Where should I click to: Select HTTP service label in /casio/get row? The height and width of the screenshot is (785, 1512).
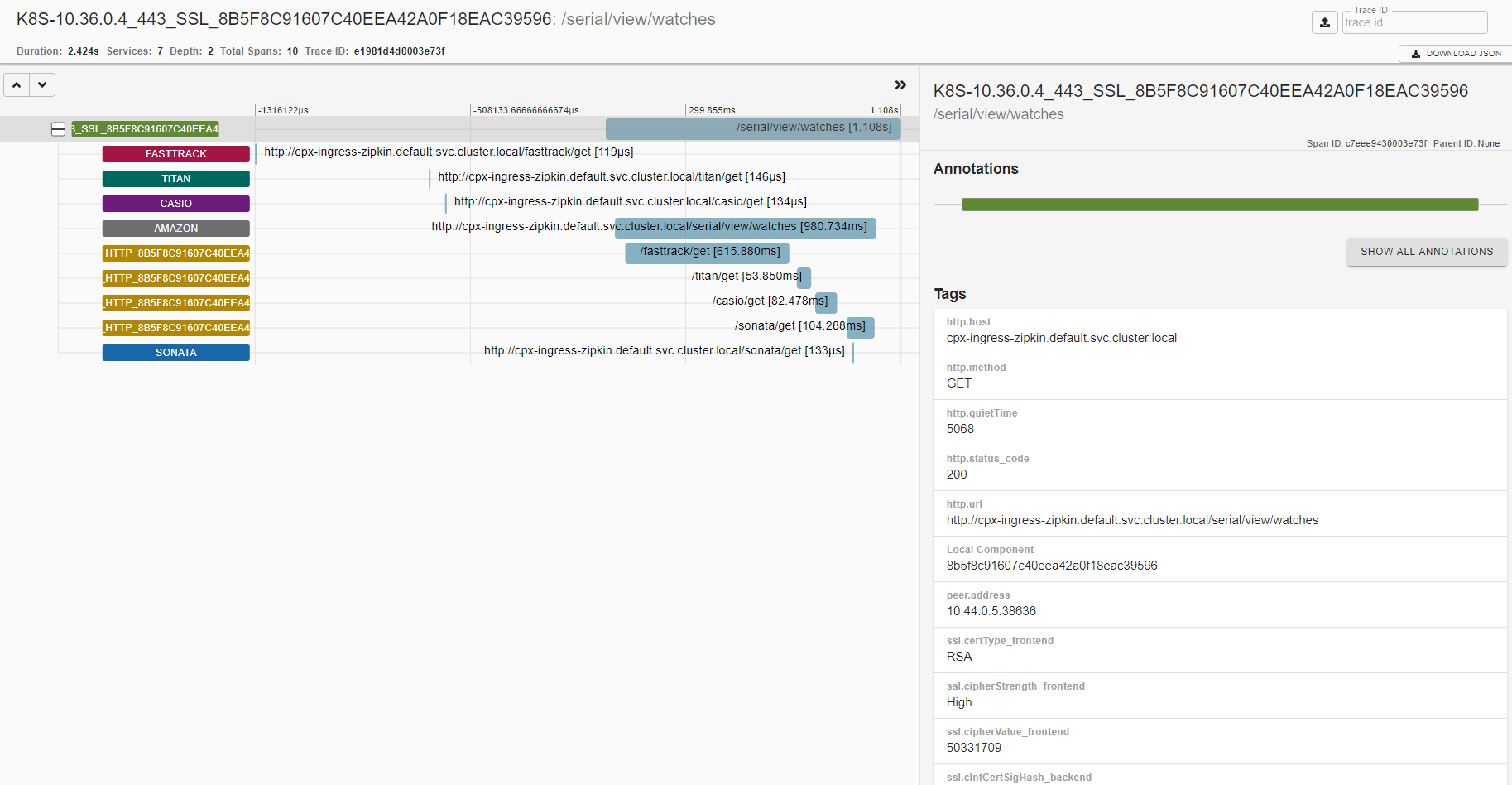(176, 303)
